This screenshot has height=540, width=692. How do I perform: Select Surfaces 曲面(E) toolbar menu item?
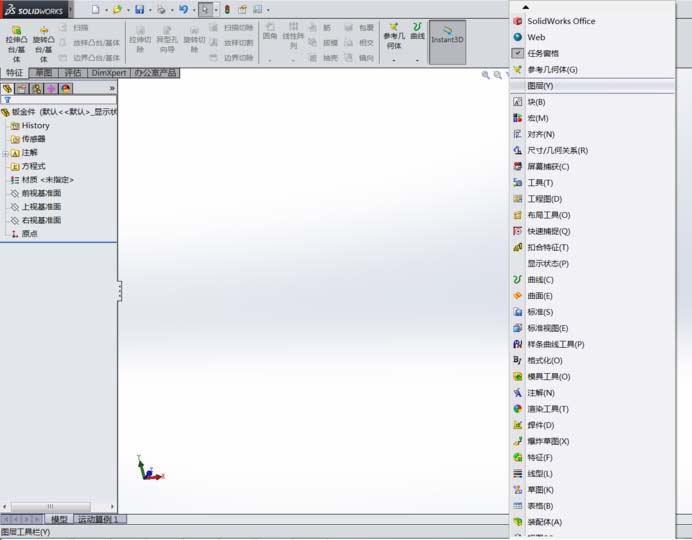click(x=592, y=296)
